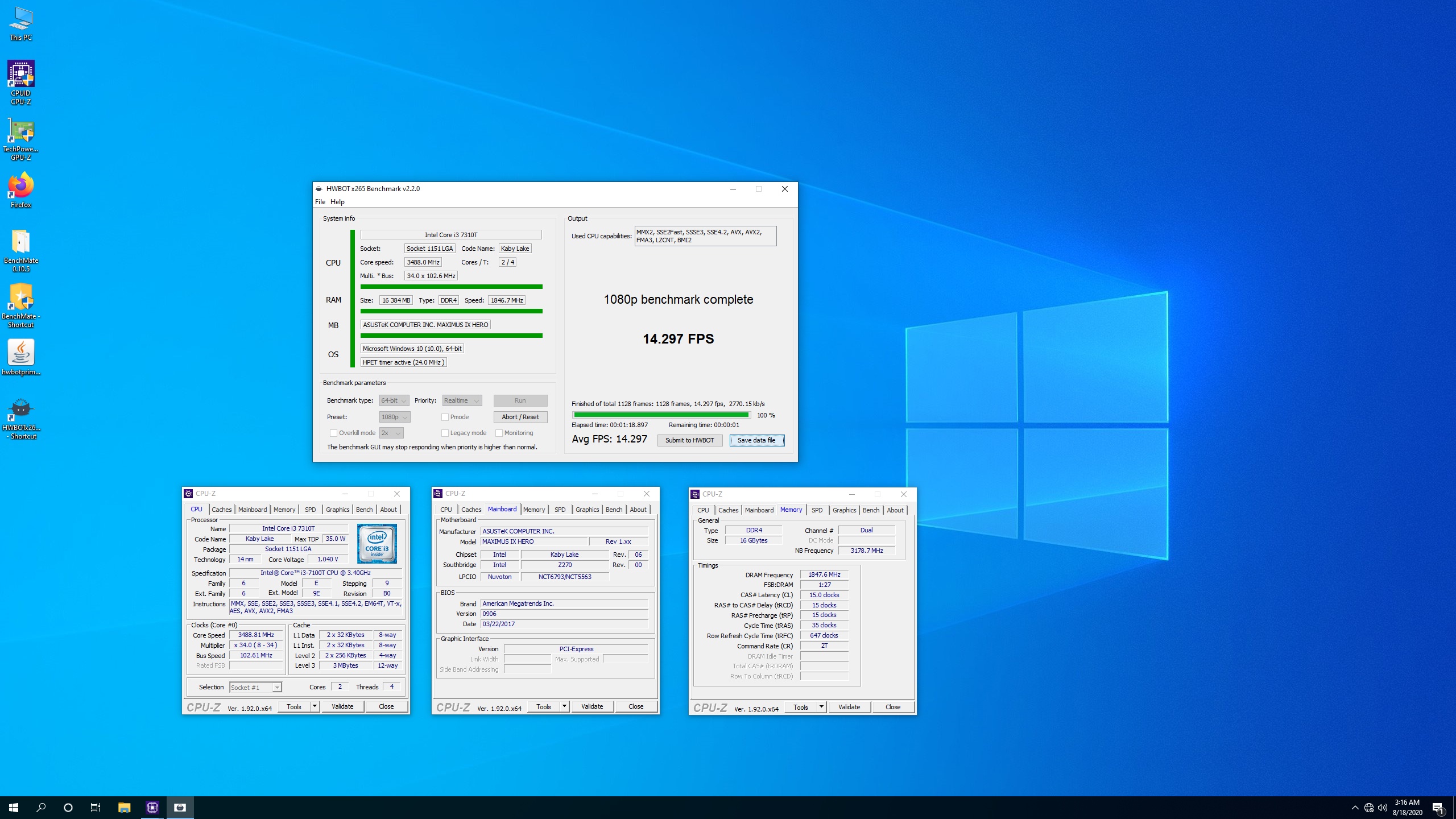Image resolution: width=1456 pixels, height=819 pixels.
Task: Click Close button in CPU-Z Mainboard window
Action: point(636,706)
